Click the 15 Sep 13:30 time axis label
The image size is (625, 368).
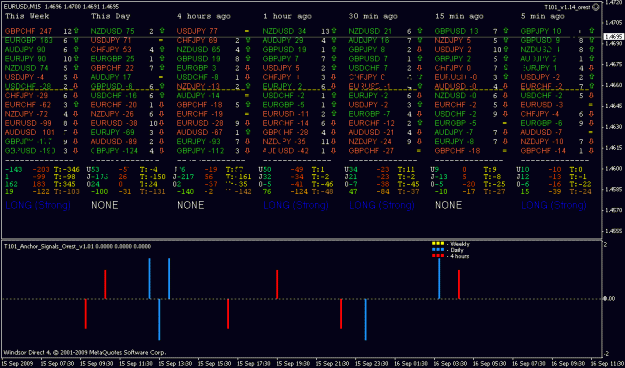coord(175,364)
